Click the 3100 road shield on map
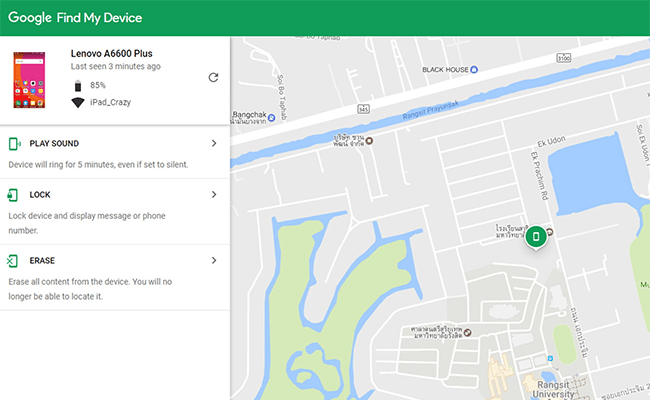 tap(563, 58)
